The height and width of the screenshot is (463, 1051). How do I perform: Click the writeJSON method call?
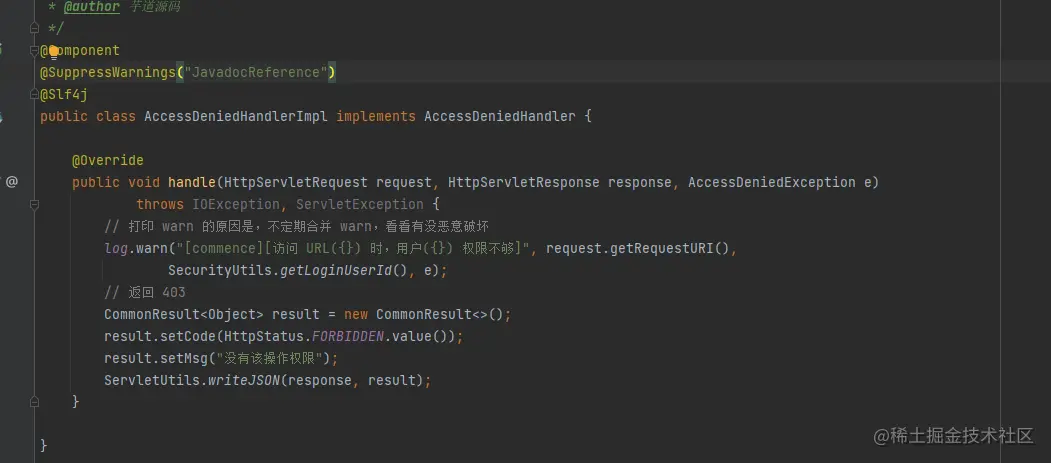click(x=243, y=381)
